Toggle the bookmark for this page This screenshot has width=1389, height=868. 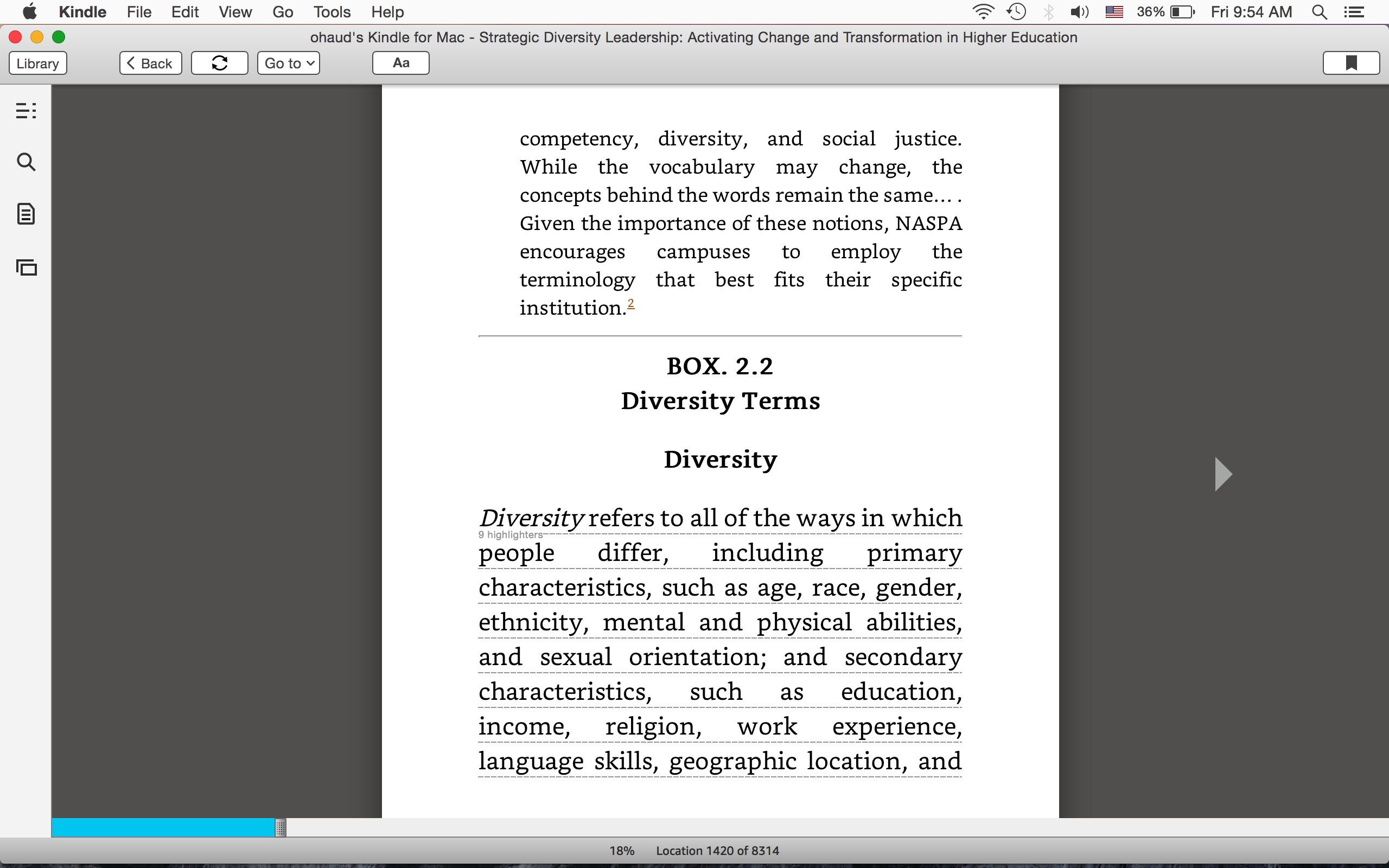pos(1351,63)
